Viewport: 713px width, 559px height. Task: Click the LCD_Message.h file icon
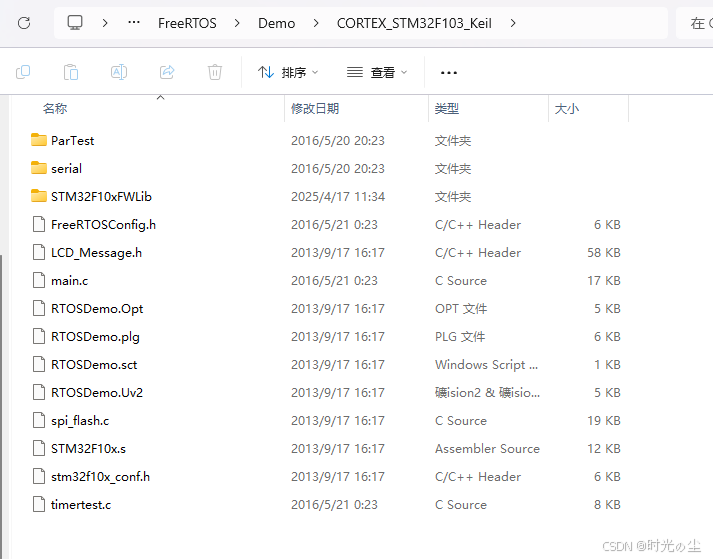[39, 252]
